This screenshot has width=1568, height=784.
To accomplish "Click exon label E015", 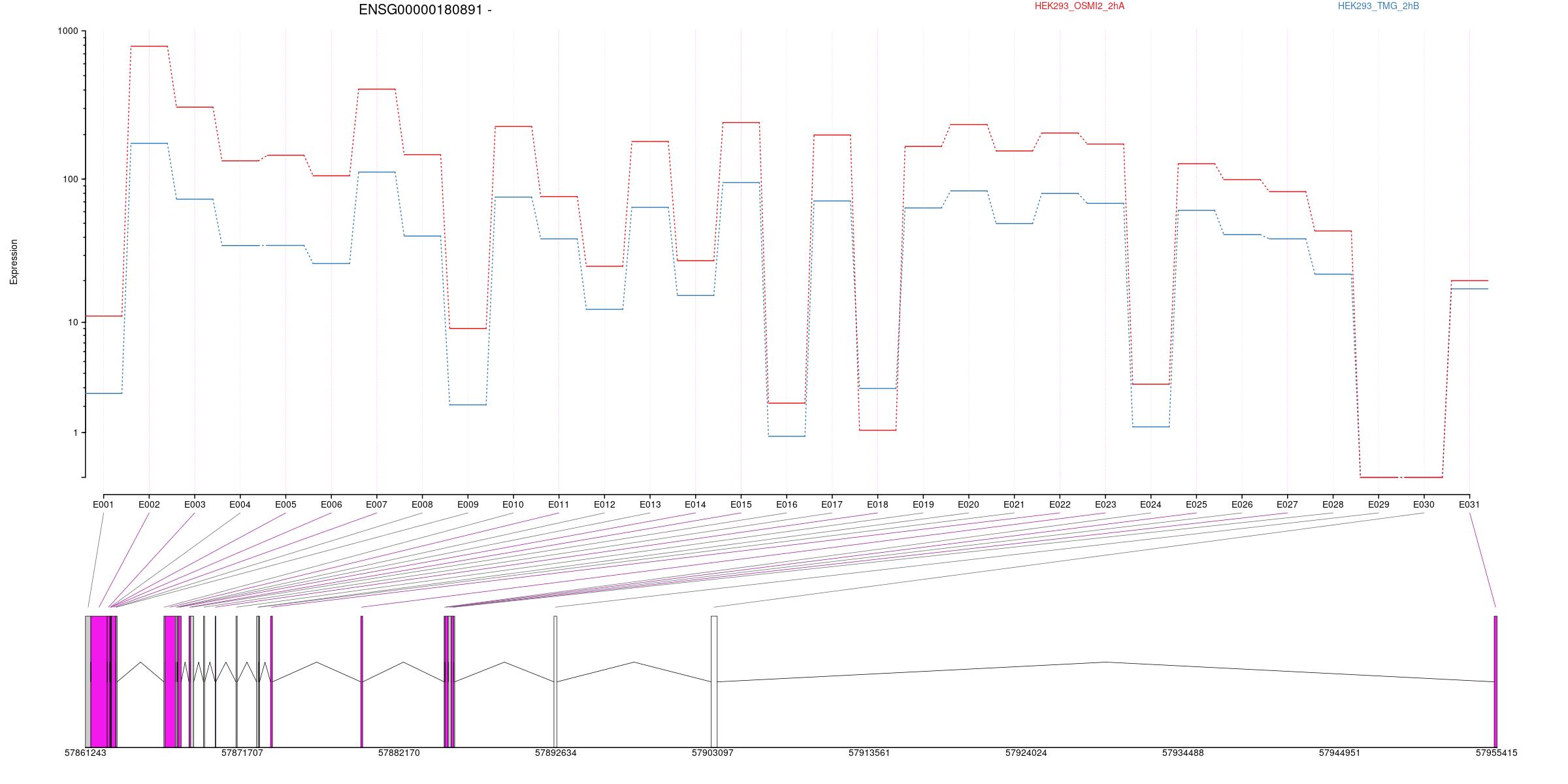I will 741,504.
